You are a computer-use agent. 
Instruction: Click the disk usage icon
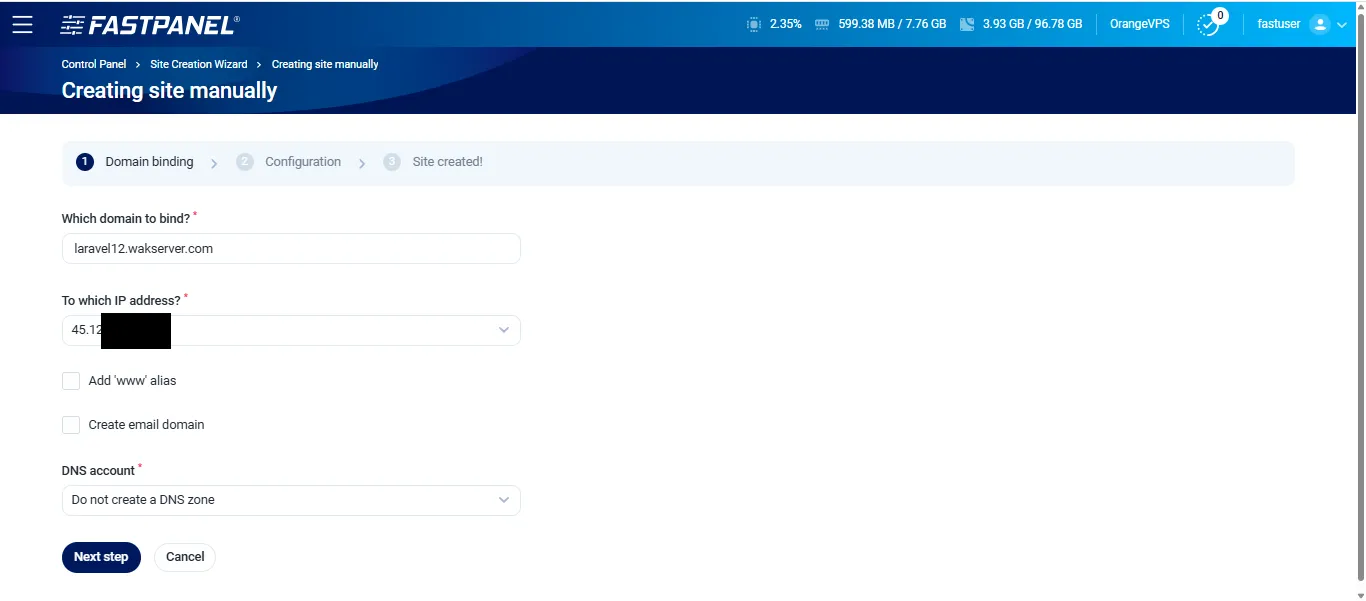click(966, 24)
